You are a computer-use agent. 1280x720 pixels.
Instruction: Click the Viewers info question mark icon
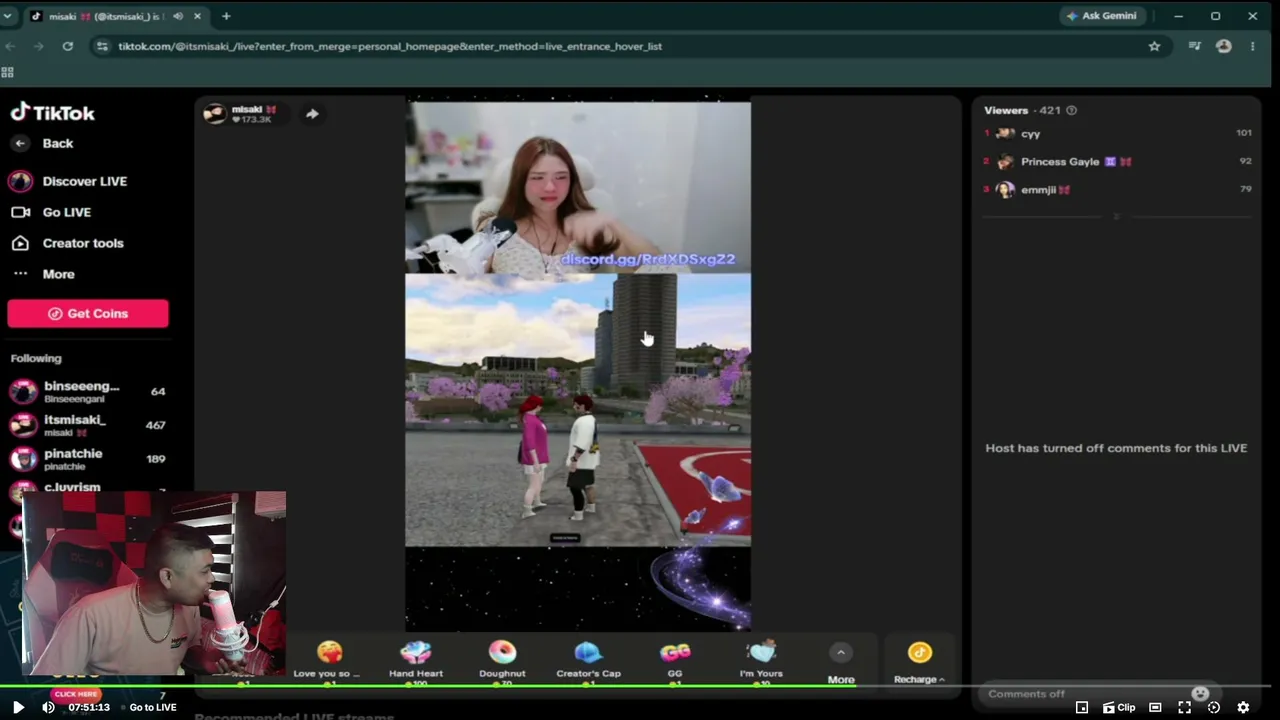click(x=1071, y=110)
